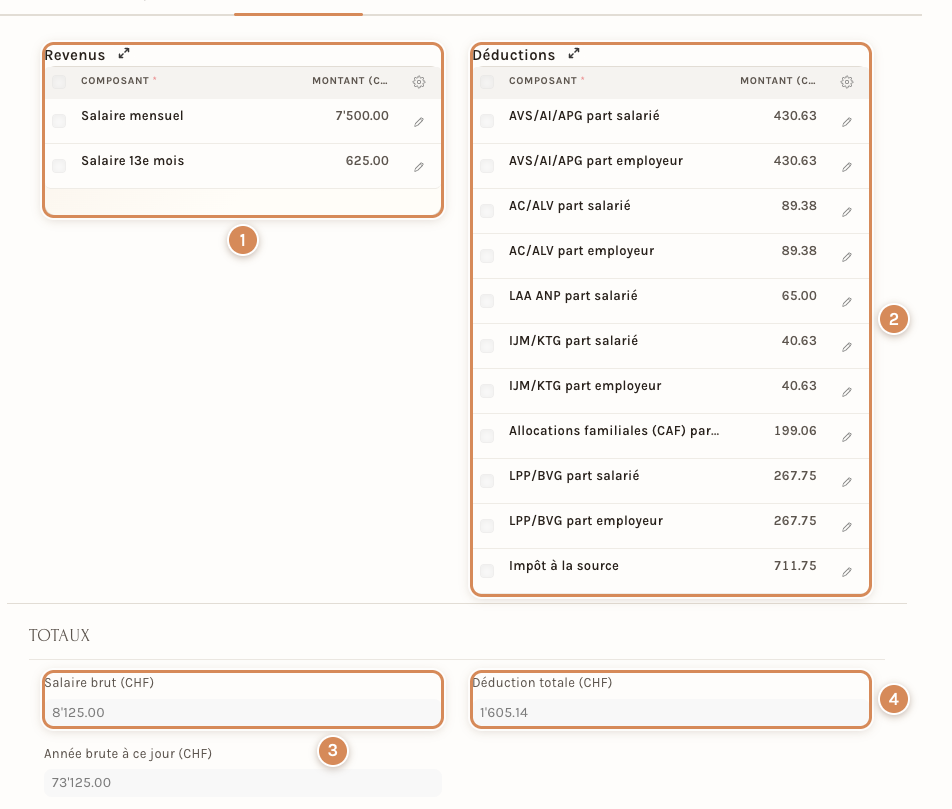Viewport: 952px width, 809px height.
Task: Click the LPP/BVG part salarié component name
Action: pyautogui.click(x=574, y=476)
